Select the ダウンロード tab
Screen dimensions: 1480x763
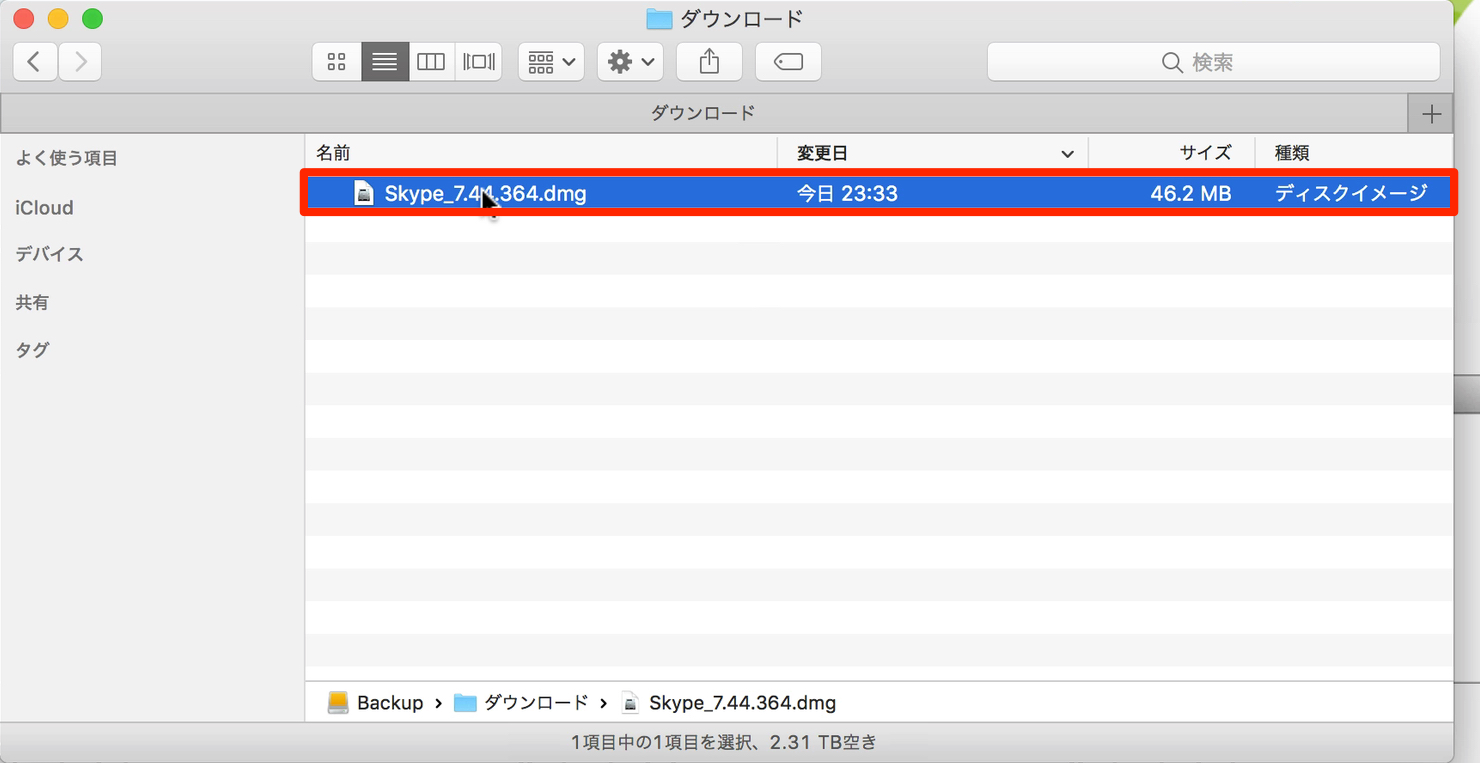pos(703,113)
